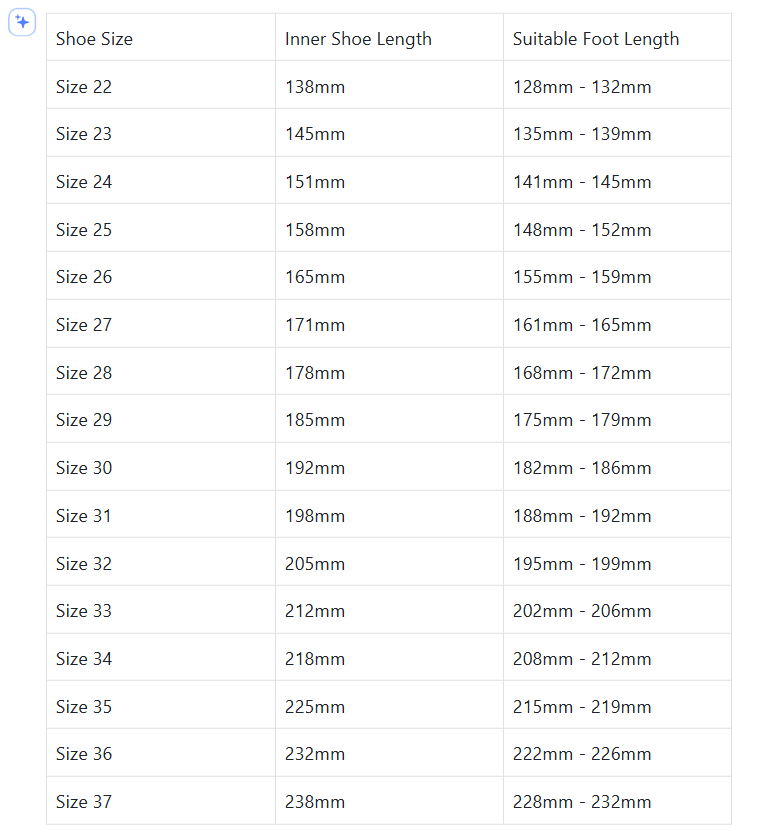Click the Shoe Size column header
This screenshot has width=770, height=835.
coord(94,39)
